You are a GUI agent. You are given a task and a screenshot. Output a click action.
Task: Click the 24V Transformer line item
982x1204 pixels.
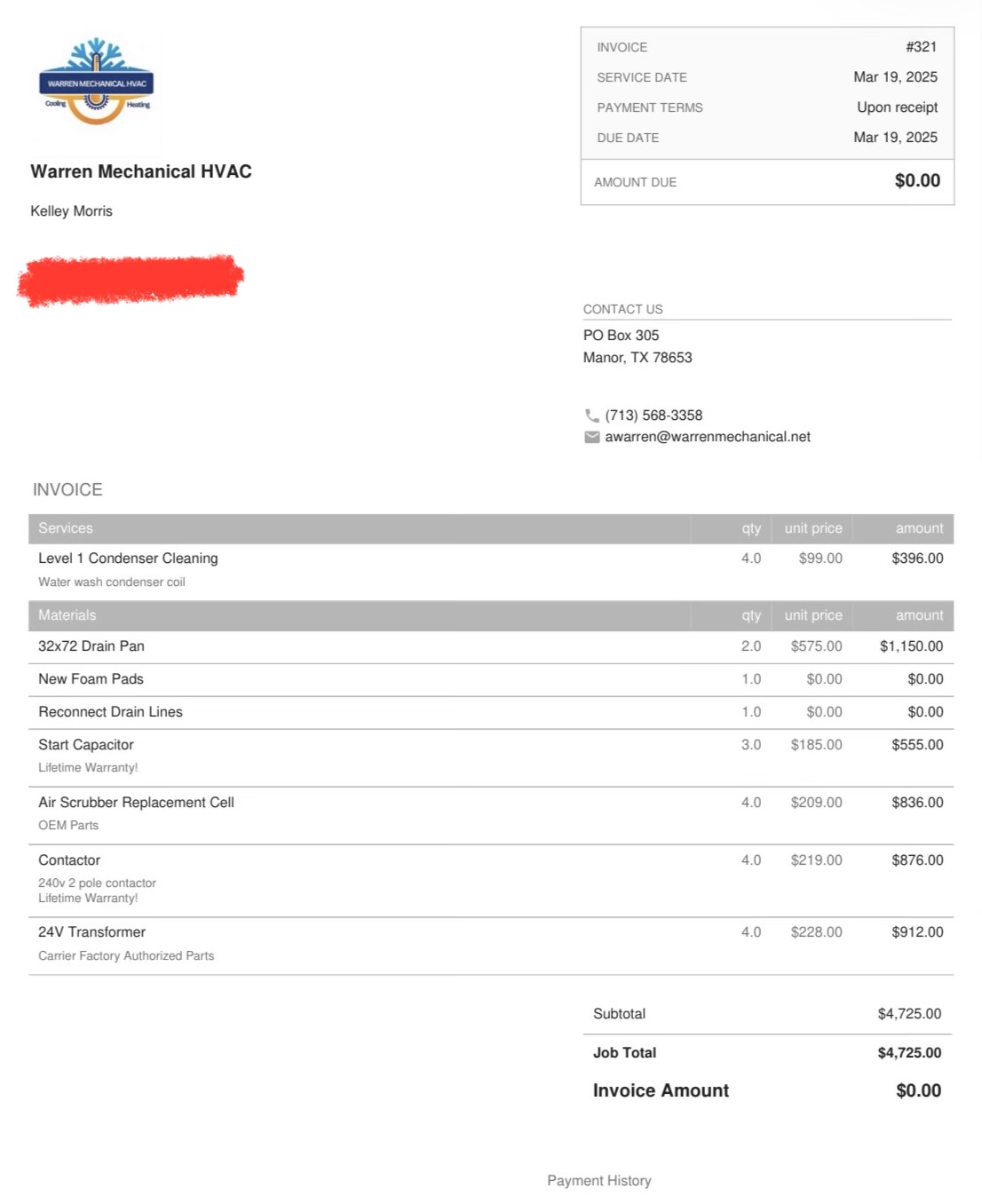(x=91, y=932)
